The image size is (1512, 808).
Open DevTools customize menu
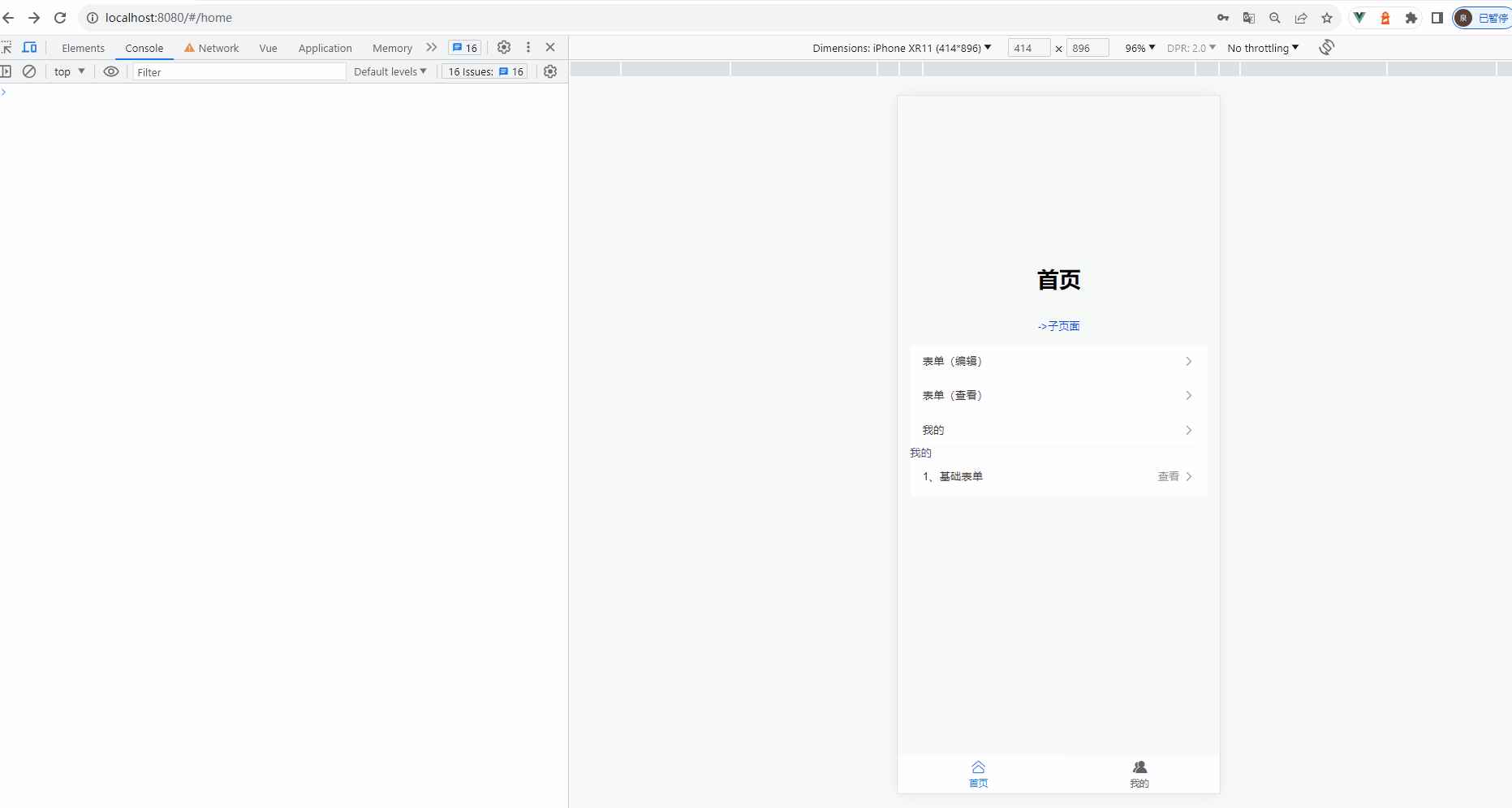[x=528, y=48]
